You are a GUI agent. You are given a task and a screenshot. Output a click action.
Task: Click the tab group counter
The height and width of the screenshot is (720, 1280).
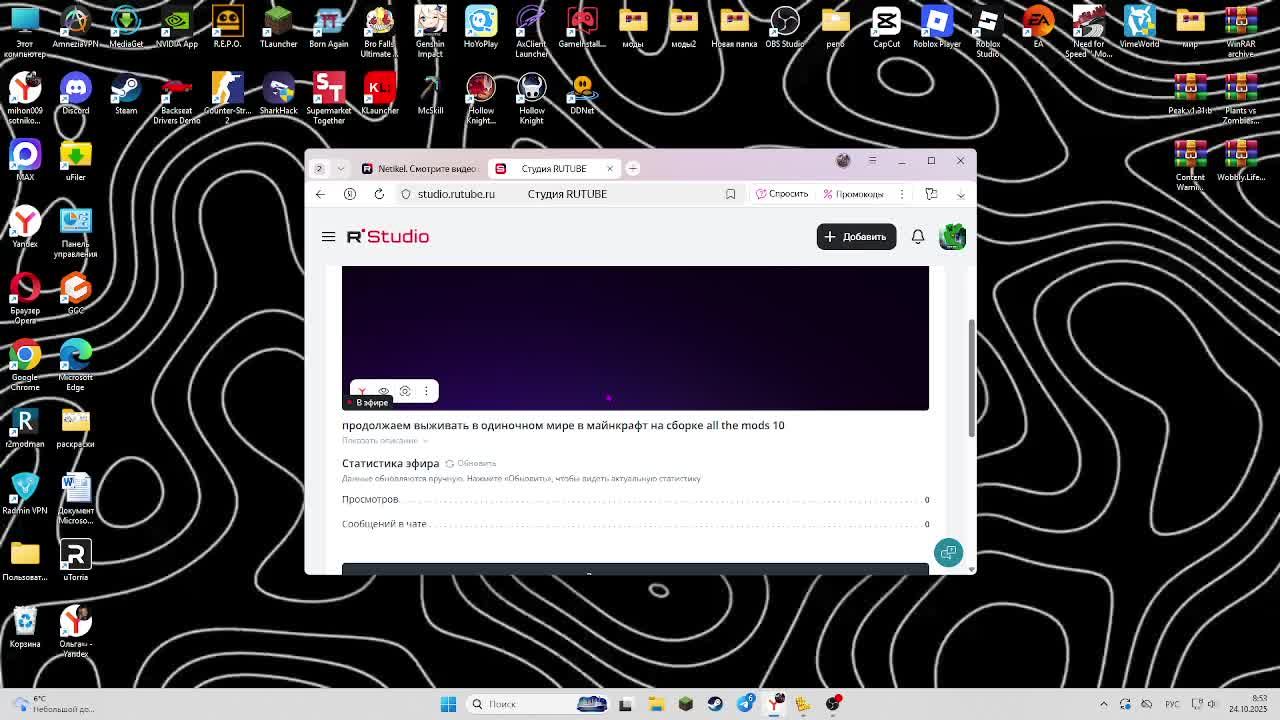(x=319, y=169)
